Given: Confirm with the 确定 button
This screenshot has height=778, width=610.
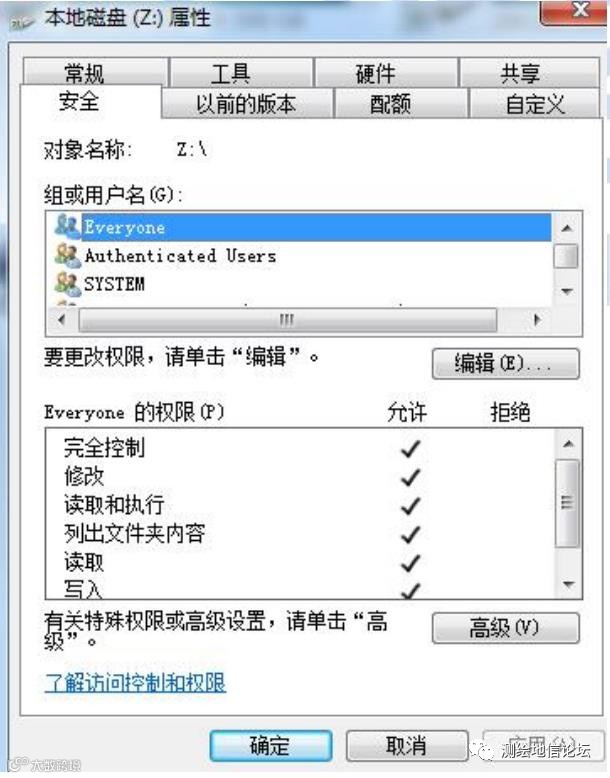Looking at the screenshot, I should pyautogui.click(x=271, y=745).
